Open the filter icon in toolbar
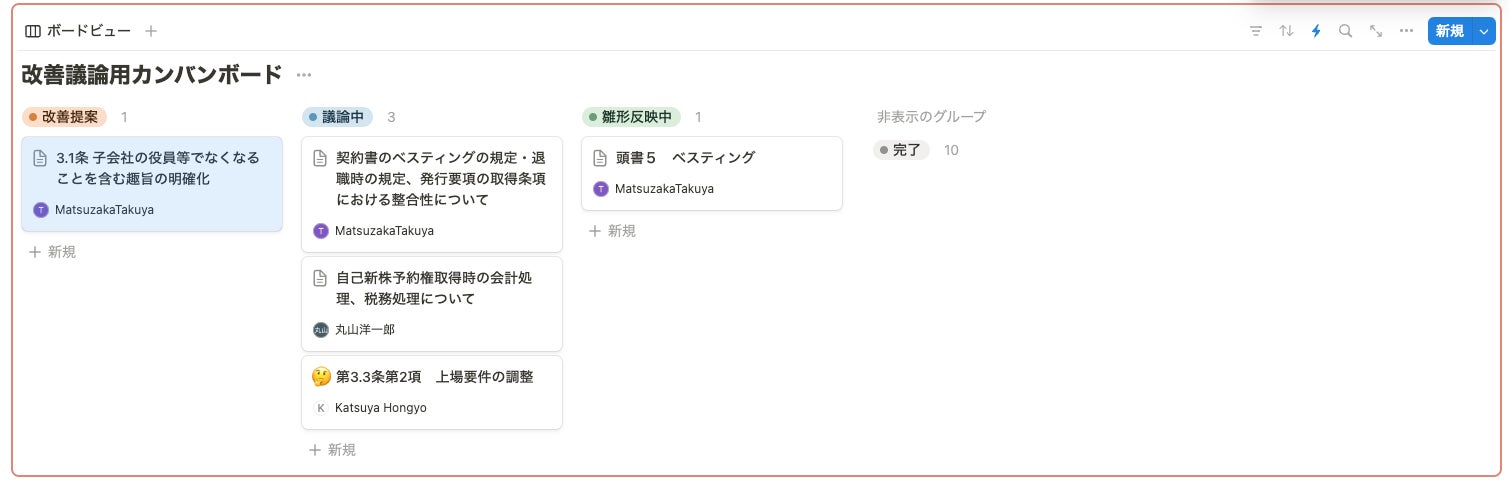 pyautogui.click(x=1256, y=31)
